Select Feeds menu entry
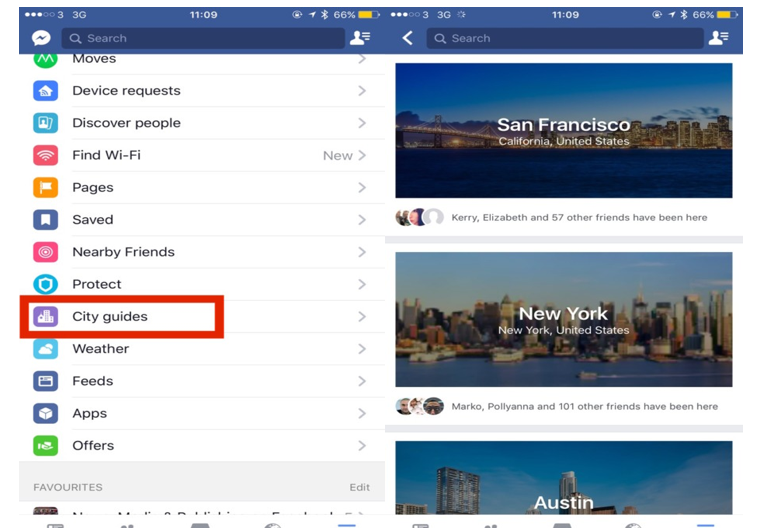765x528 pixels. (x=202, y=381)
